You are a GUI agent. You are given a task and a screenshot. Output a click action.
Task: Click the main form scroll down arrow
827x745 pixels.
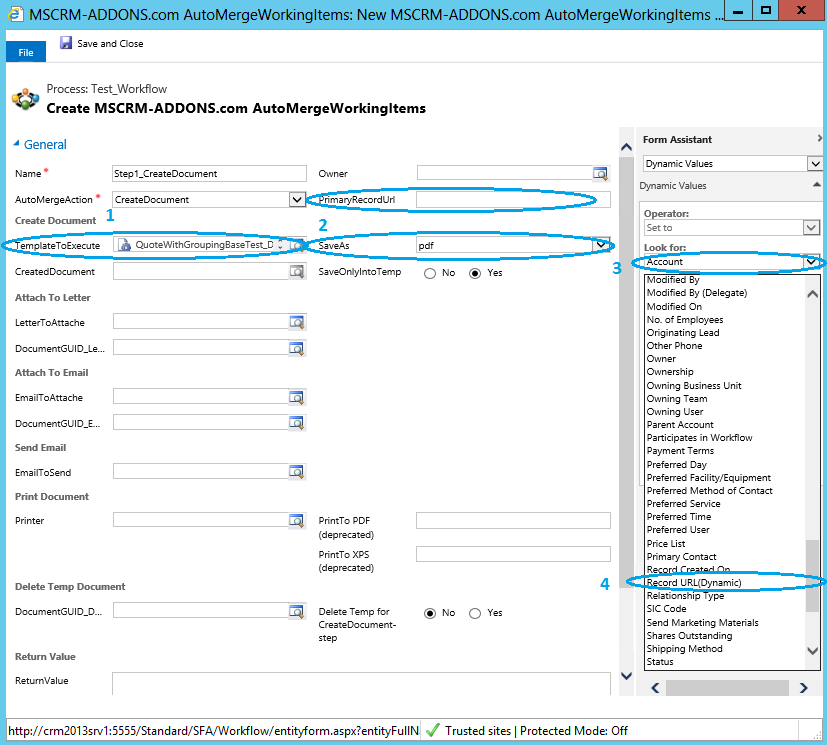click(x=626, y=675)
